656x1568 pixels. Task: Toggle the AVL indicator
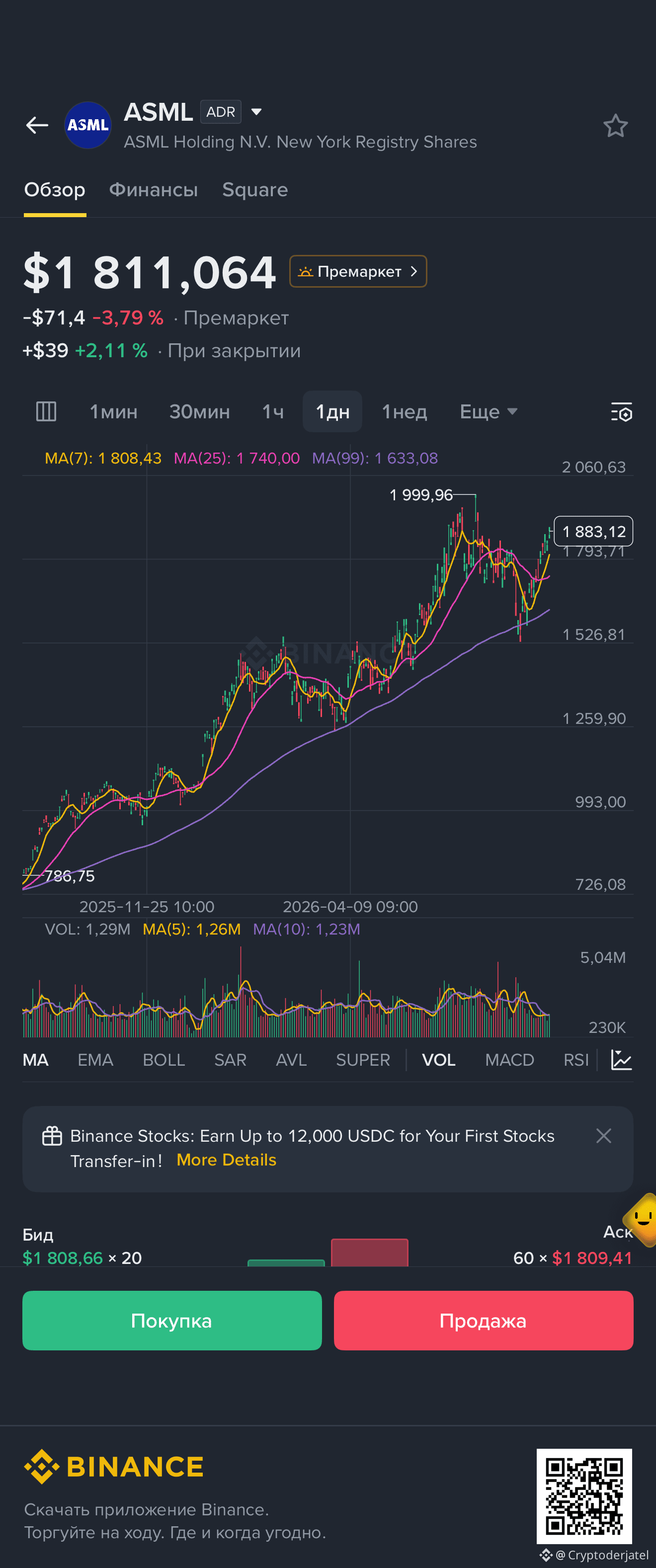click(x=291, y=1060)
